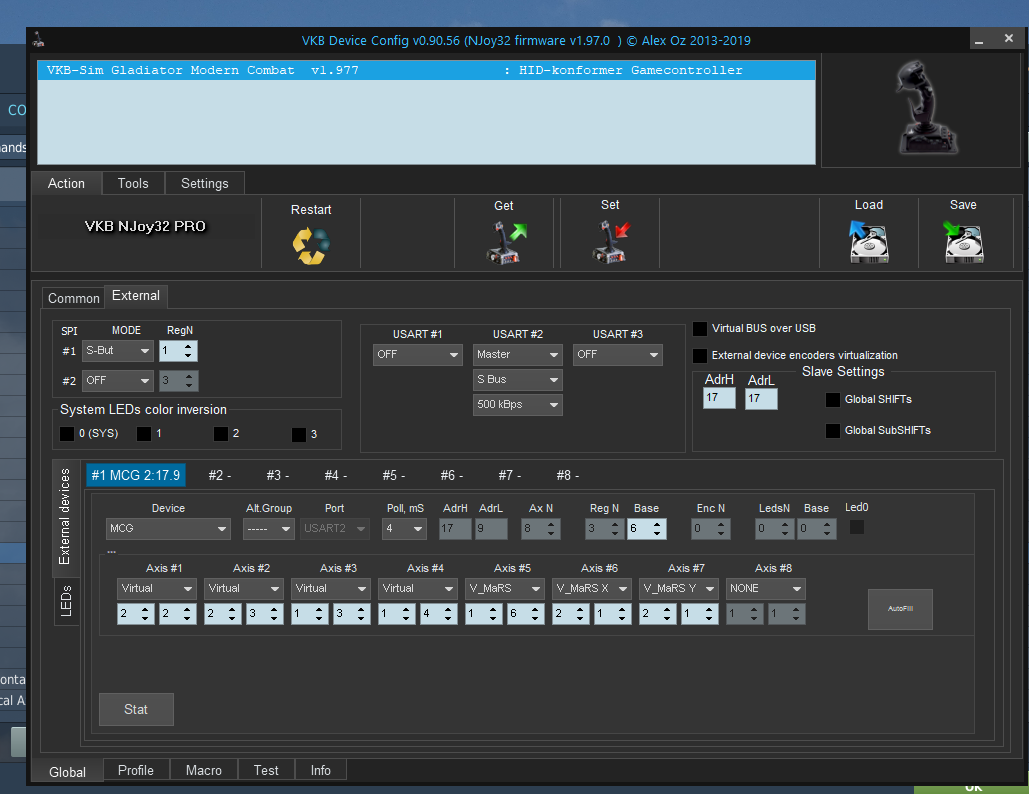Image resolution: width=1029 pixels, height=794 pixels.
Task: Open the Poll, mS dropdown
Action: click(404, 528)
